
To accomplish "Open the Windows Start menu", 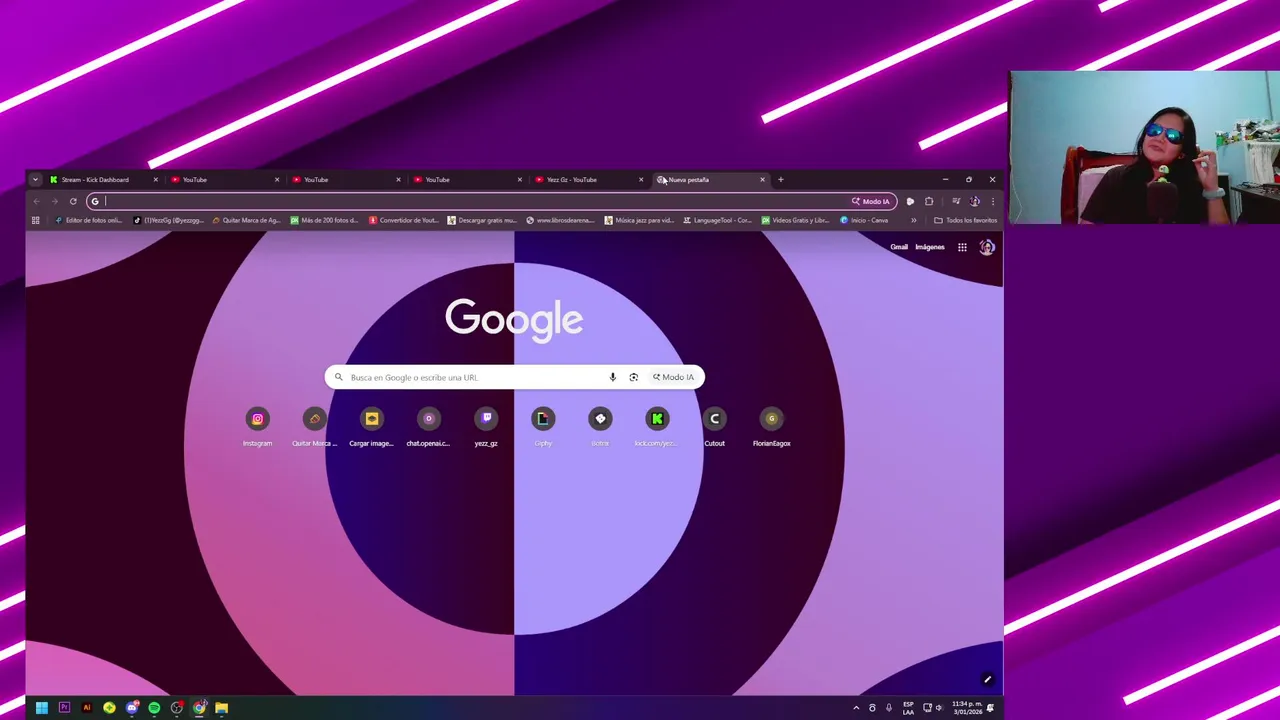I will tap(41, 708).
